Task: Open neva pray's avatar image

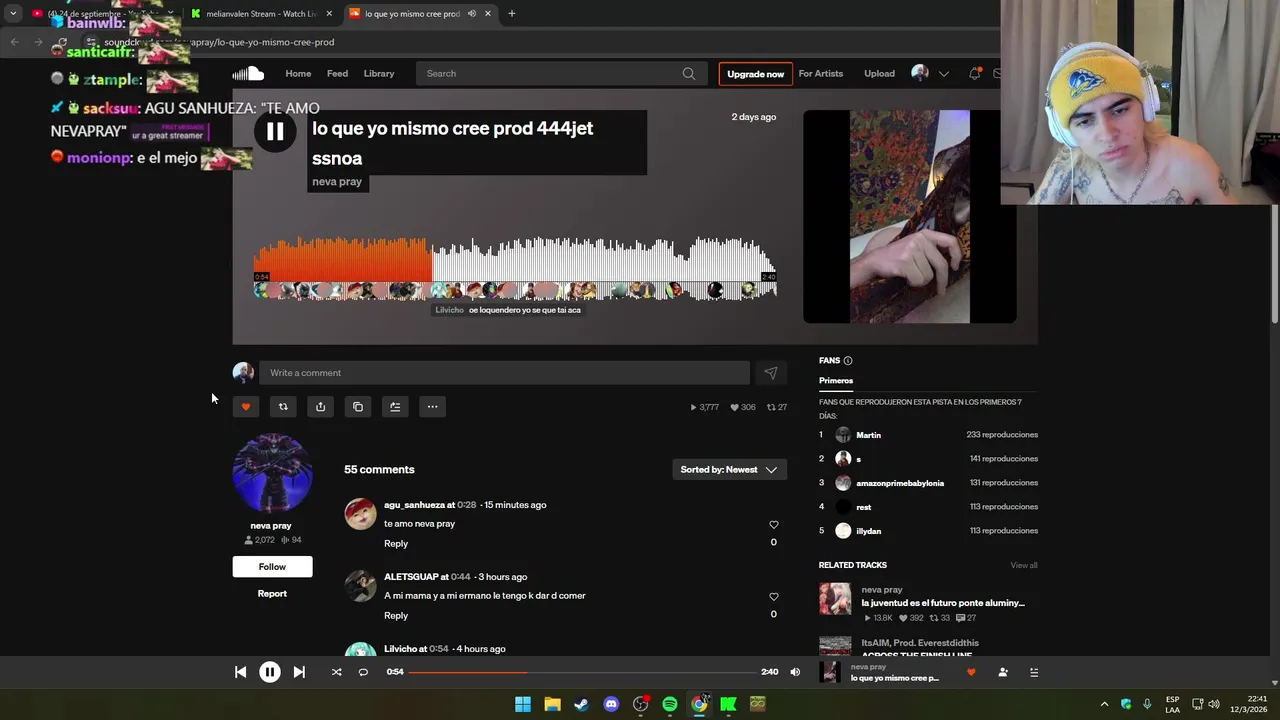Action: 272,474
